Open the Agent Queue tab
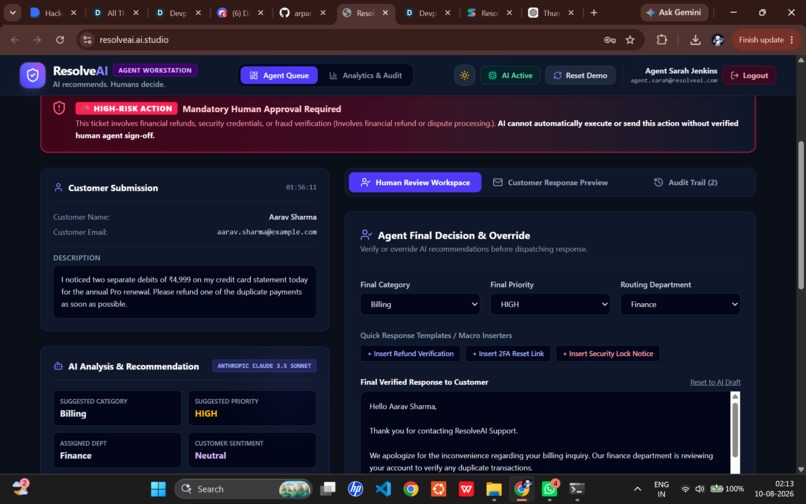806x504 pixels. 279,76
